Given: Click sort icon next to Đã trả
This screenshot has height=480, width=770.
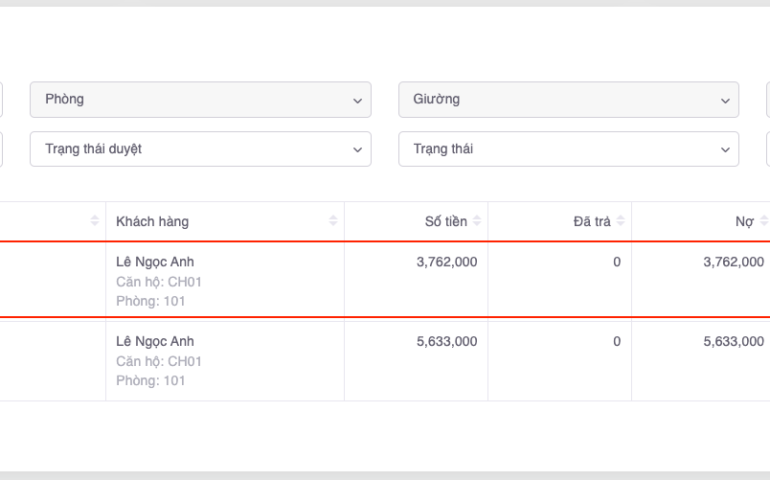Looking at the screenshot, I should [620, 221].
